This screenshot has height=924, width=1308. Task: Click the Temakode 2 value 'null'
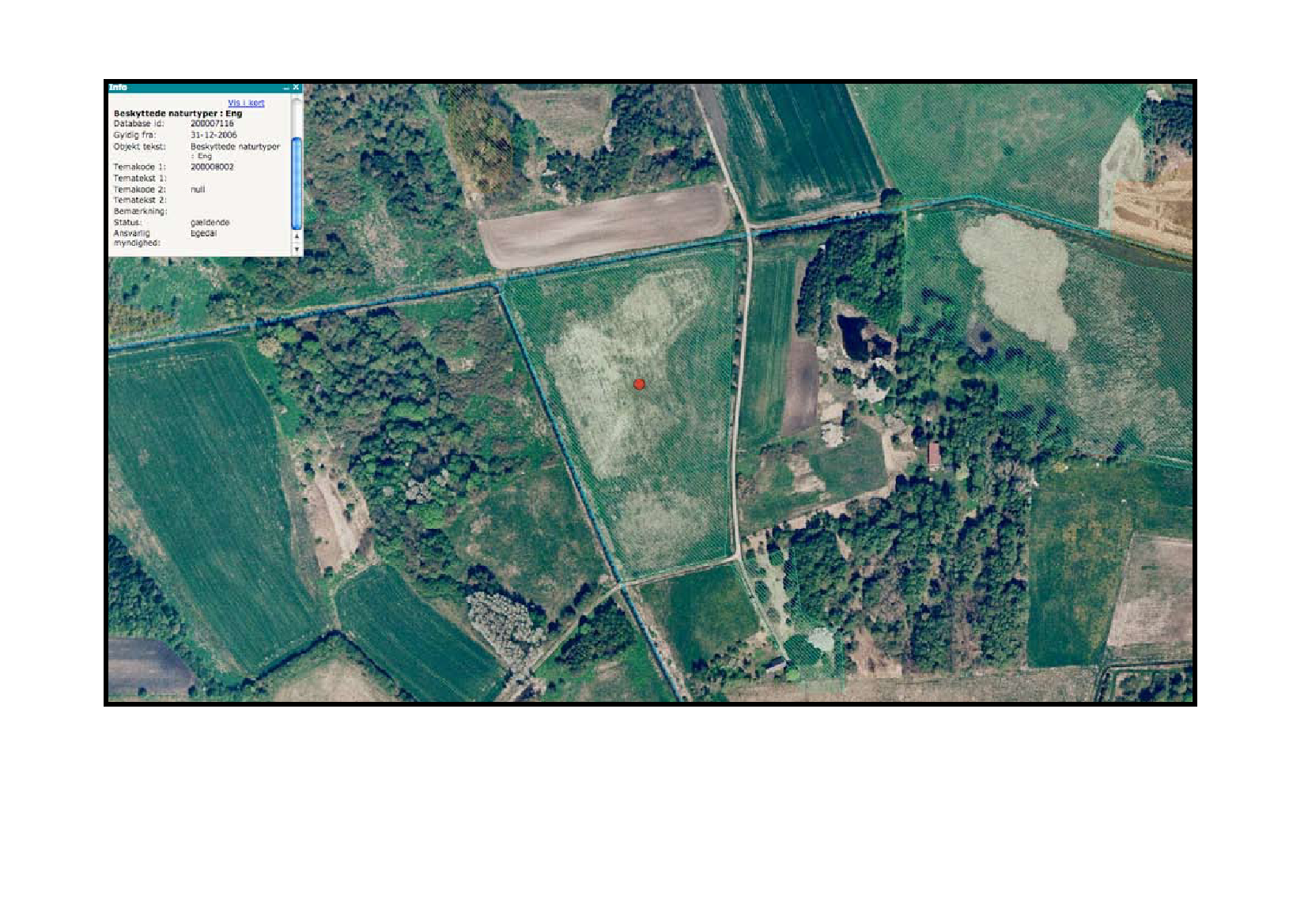point(198,190)
